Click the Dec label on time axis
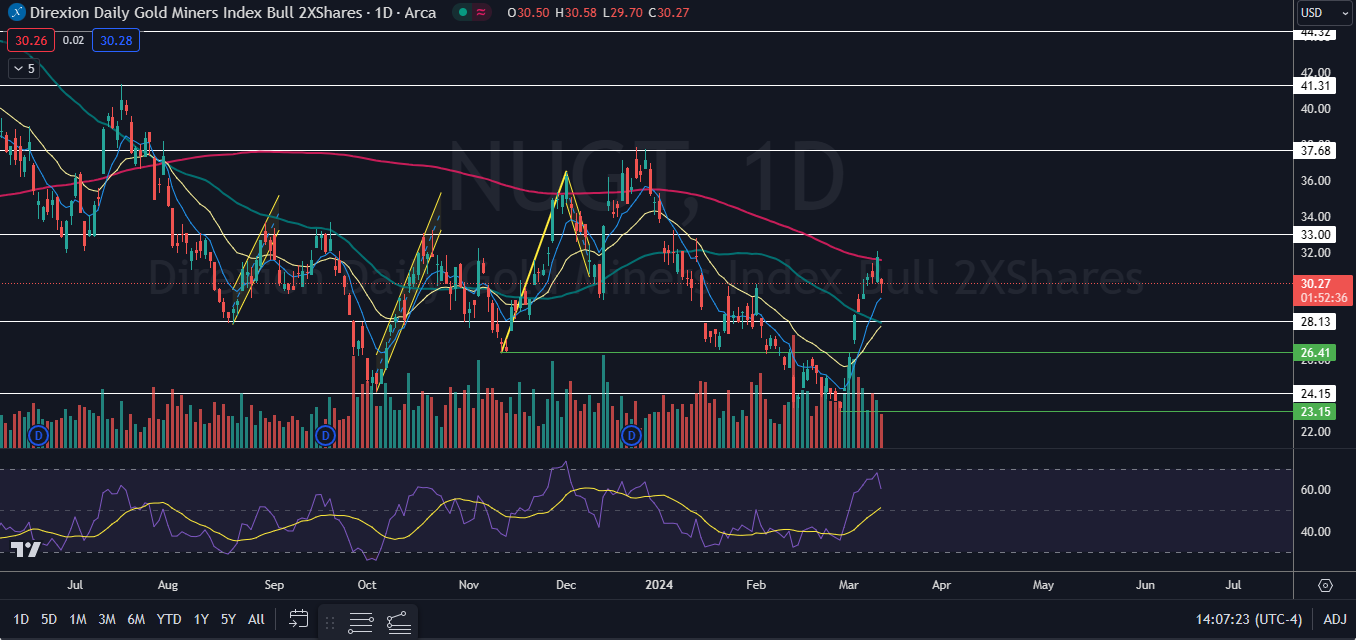Screen dimensions: 1356x640 tap(566, 584)
